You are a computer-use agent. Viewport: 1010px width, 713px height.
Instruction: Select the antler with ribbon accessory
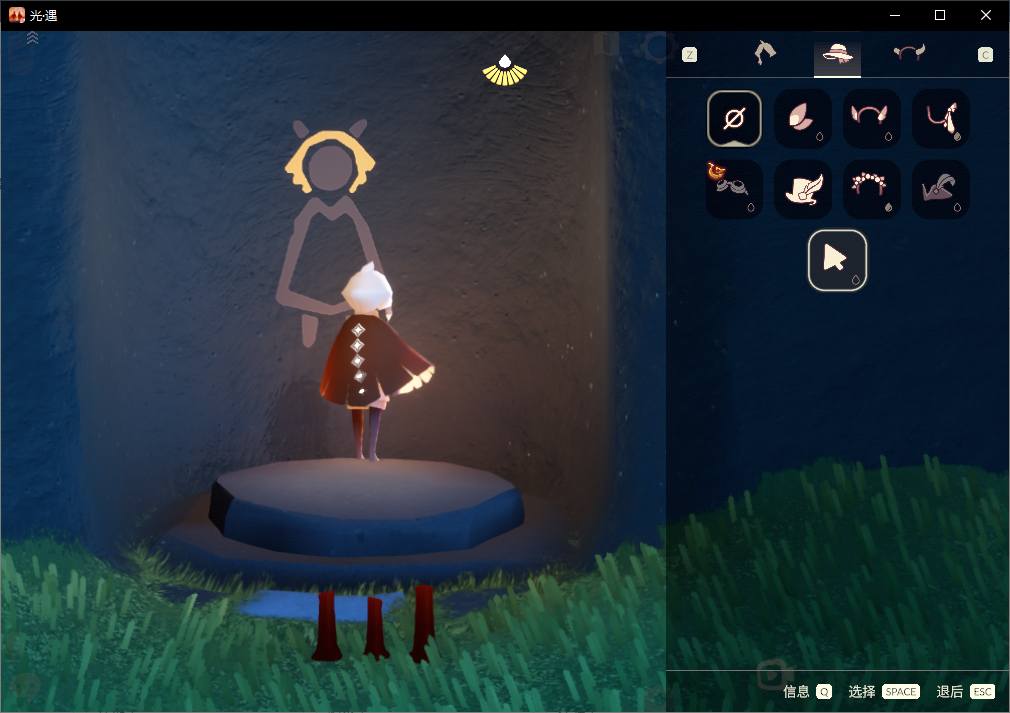(x=940, y=119)
